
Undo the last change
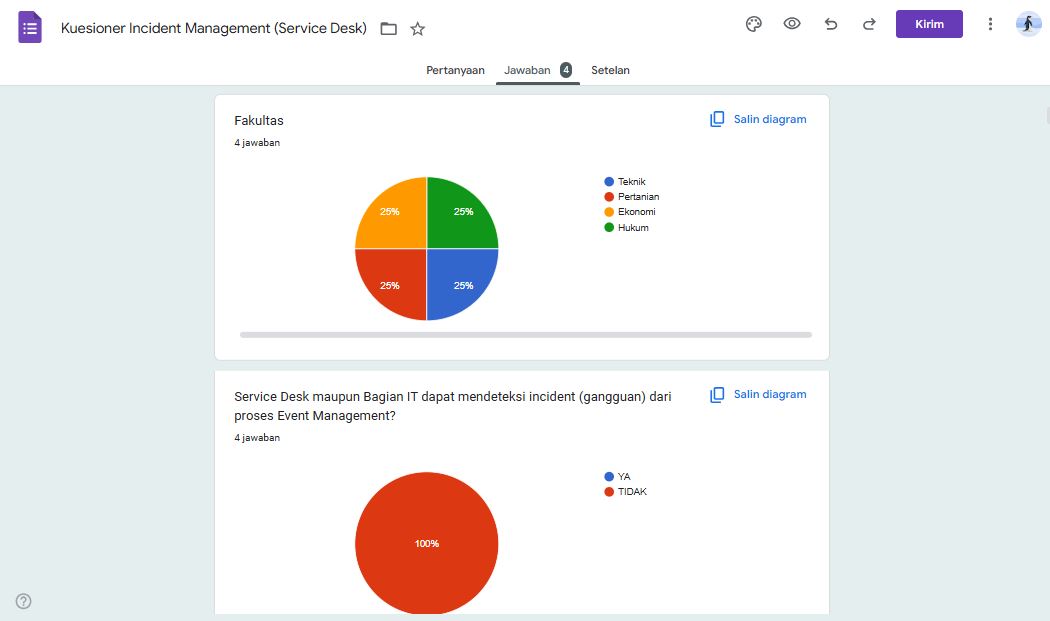click(831, 24)
